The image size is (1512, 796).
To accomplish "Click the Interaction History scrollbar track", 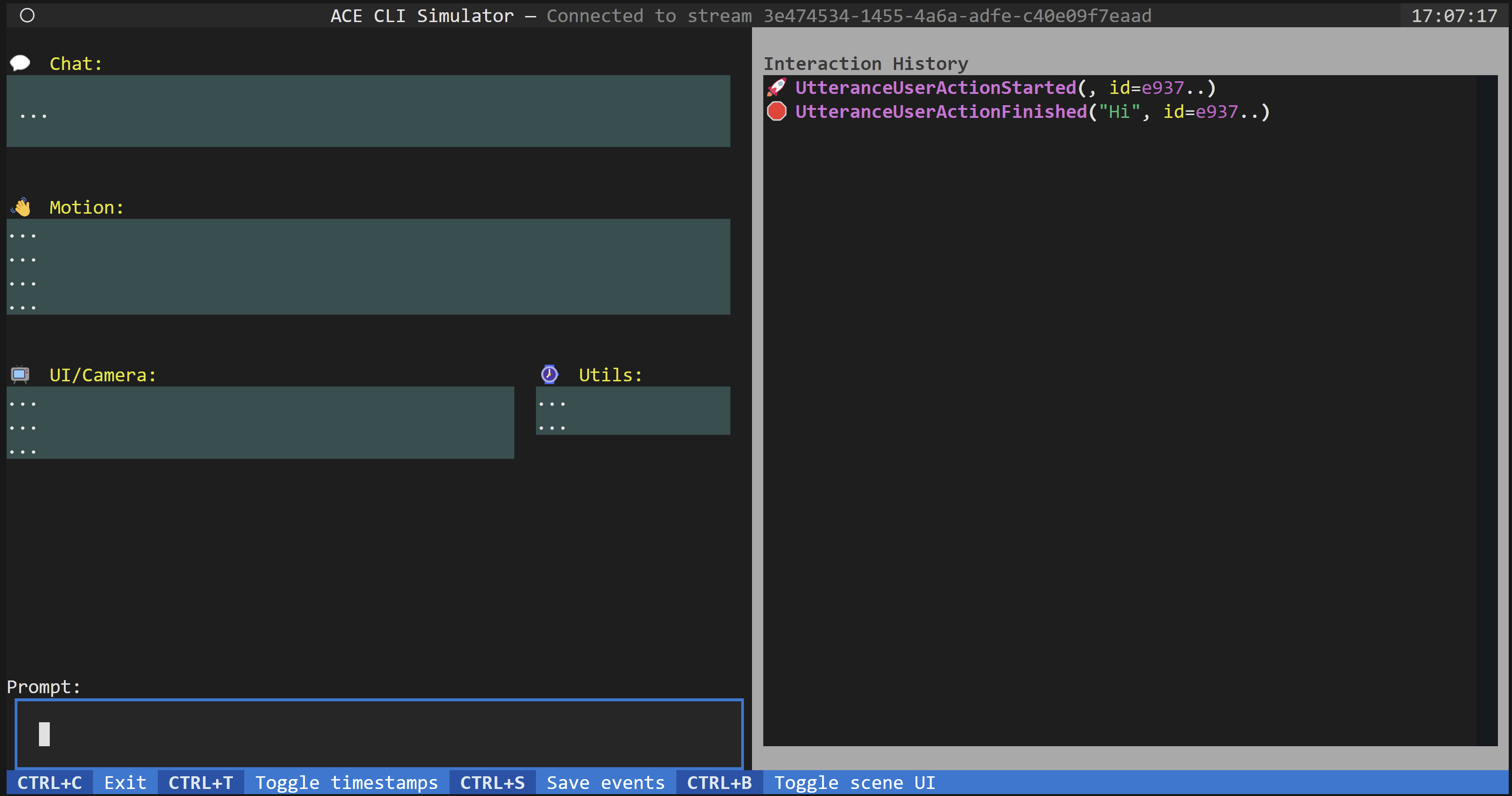I will 1487,410.
